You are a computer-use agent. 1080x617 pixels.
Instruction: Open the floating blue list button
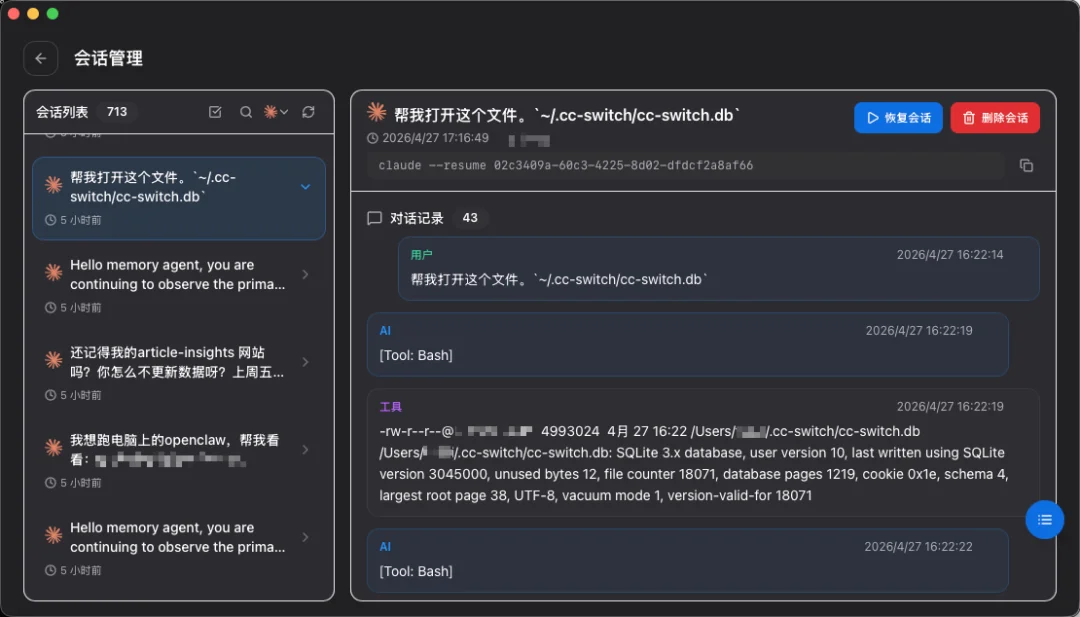[1044, 520]
